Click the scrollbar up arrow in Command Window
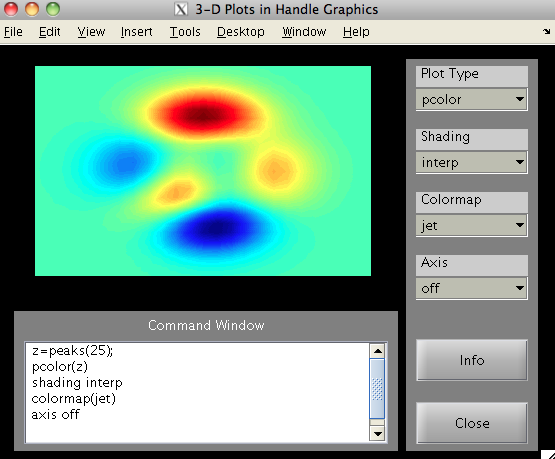Screen dimensions: 555x459 [377, 351]
